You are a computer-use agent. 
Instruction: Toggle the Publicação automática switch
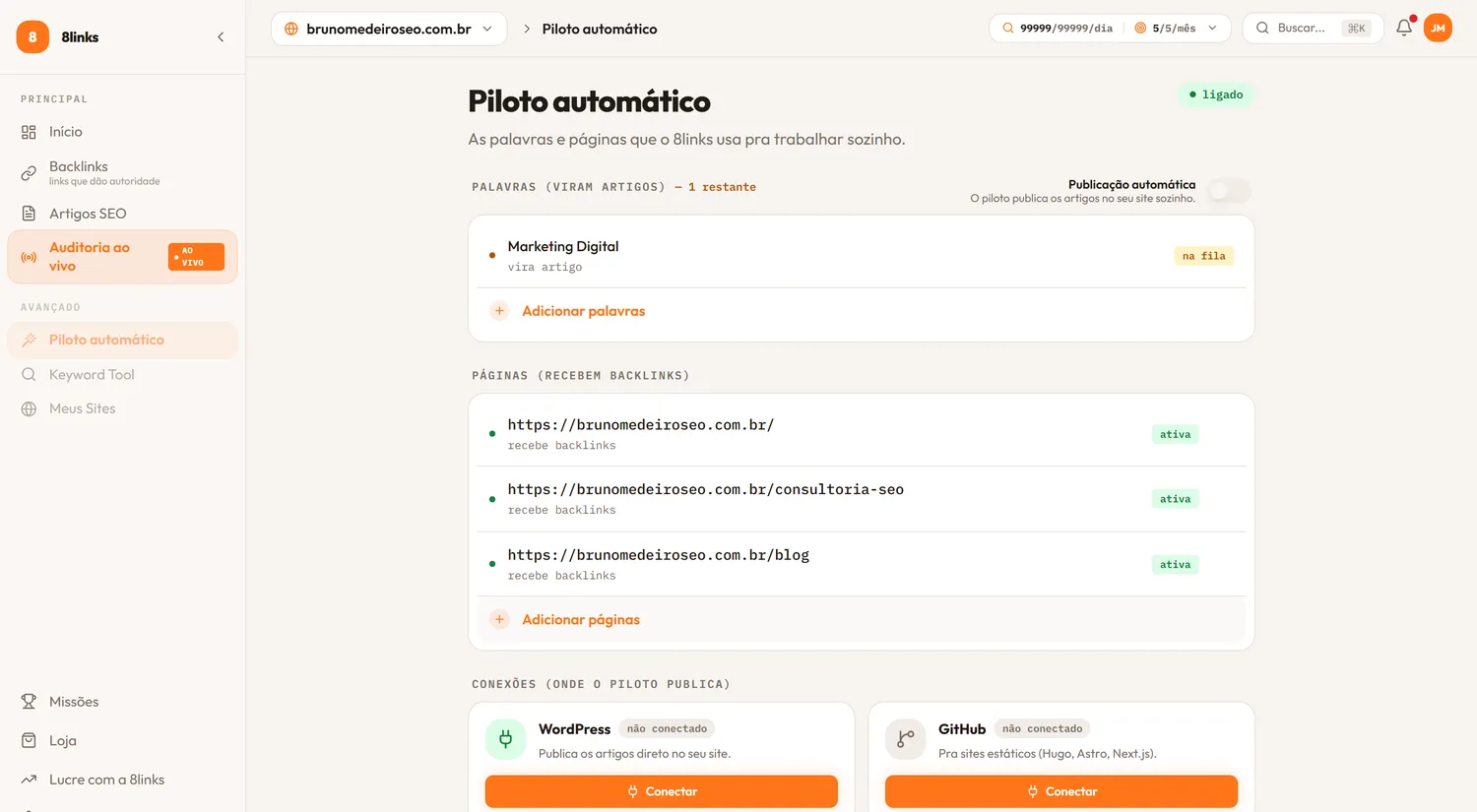point(1229,191)
